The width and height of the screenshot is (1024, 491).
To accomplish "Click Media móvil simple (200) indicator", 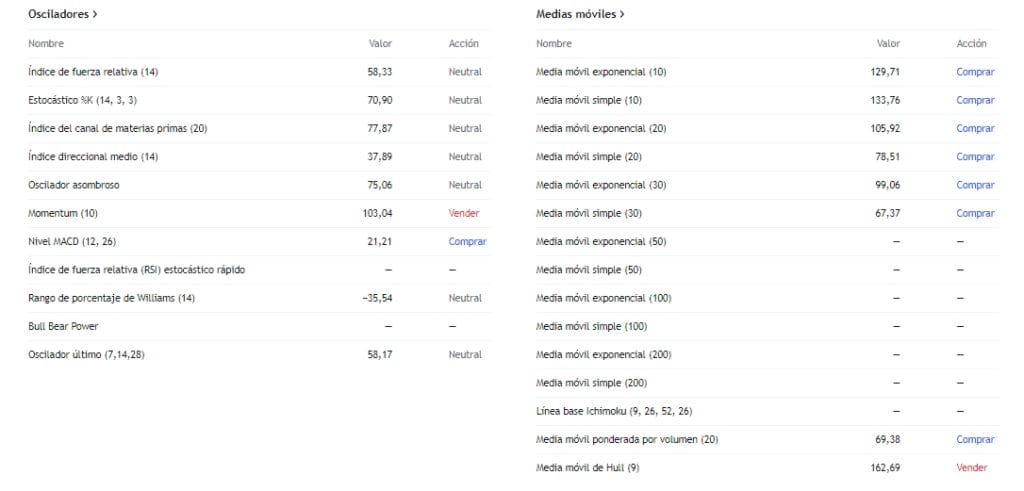I will point(592,383).
